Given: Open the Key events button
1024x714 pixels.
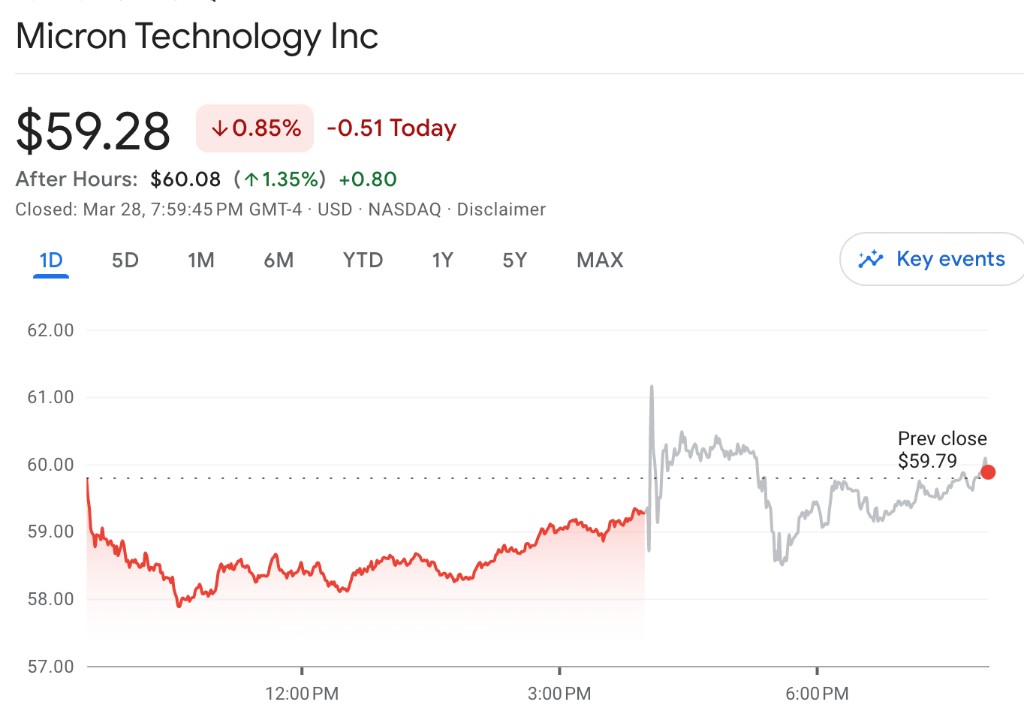Looking at the screenshot, I should [x=932, y=260].
